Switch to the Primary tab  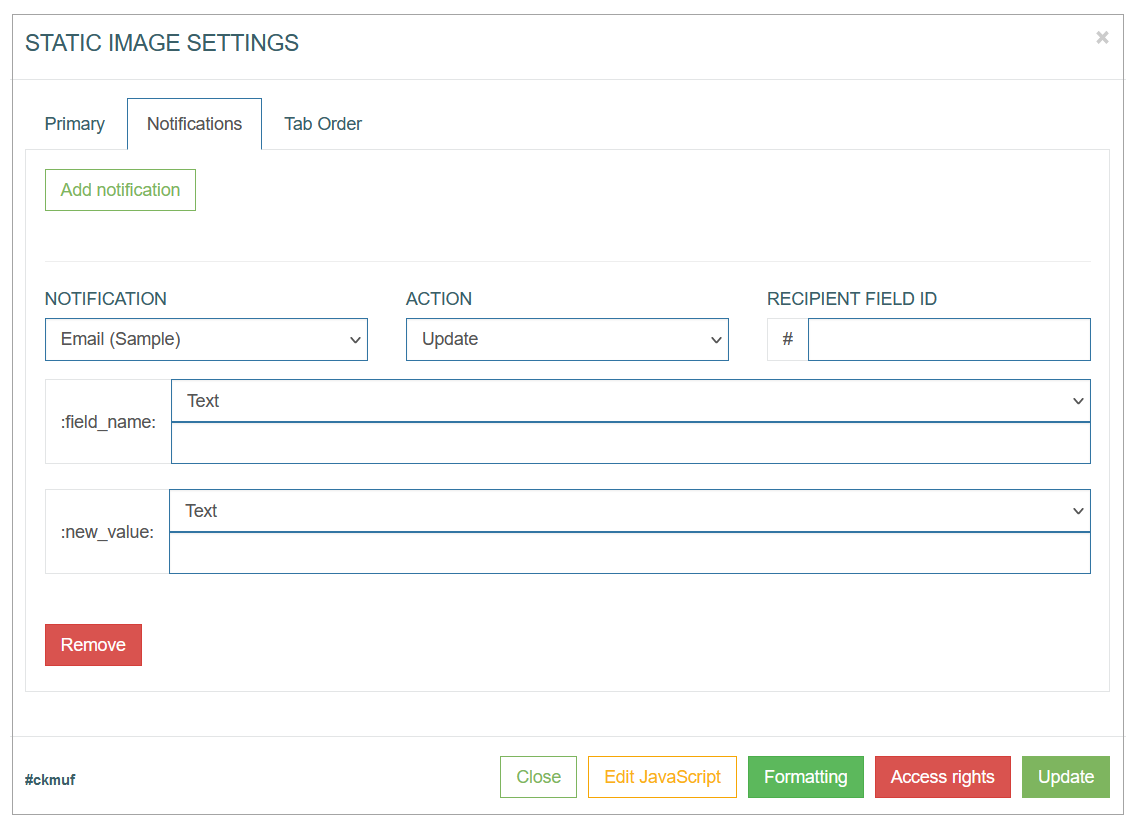coord(75,124)
